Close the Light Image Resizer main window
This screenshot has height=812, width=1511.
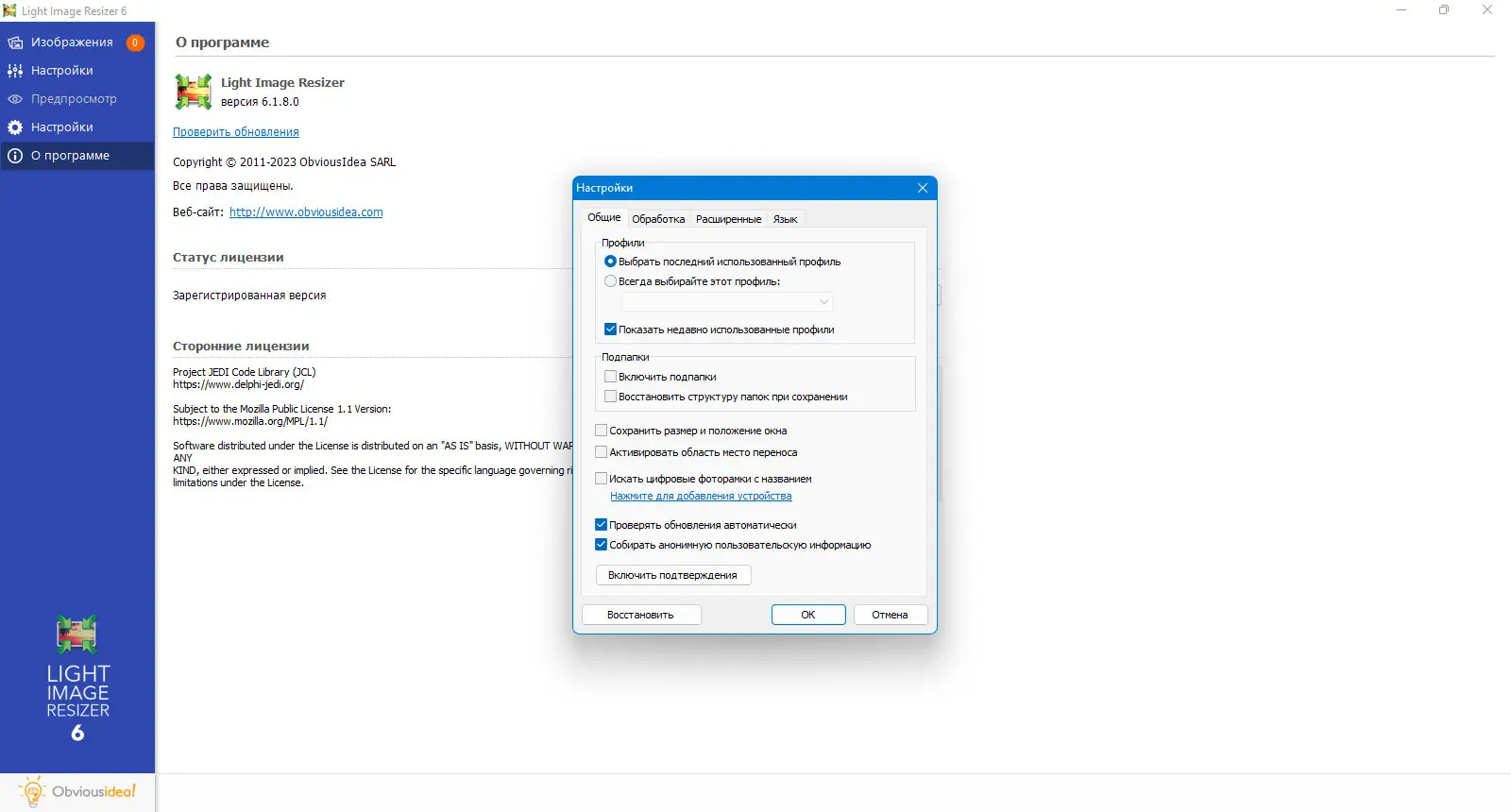(1487, 10)
